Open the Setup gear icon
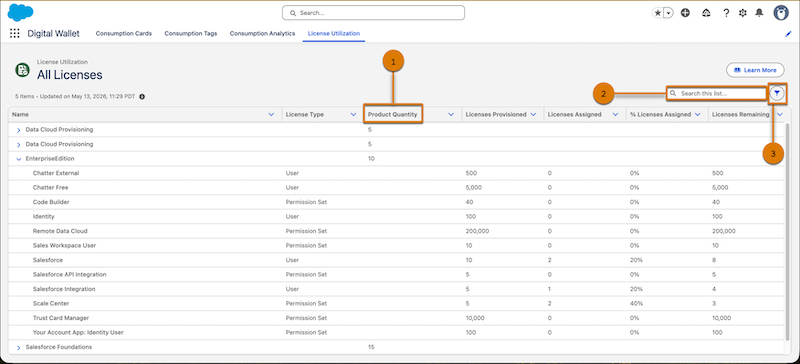The image size is (800, 364). coord(743,13)
